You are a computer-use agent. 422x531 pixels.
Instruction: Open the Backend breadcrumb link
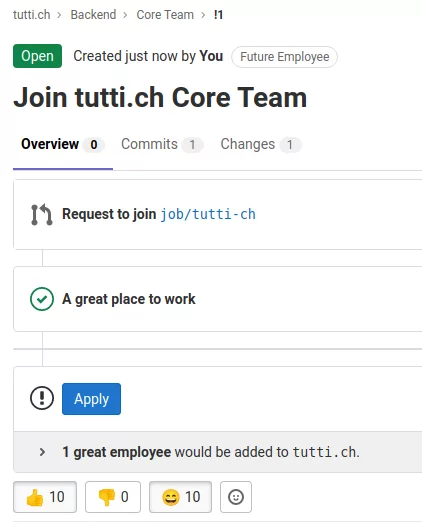[x=93, y=15]
